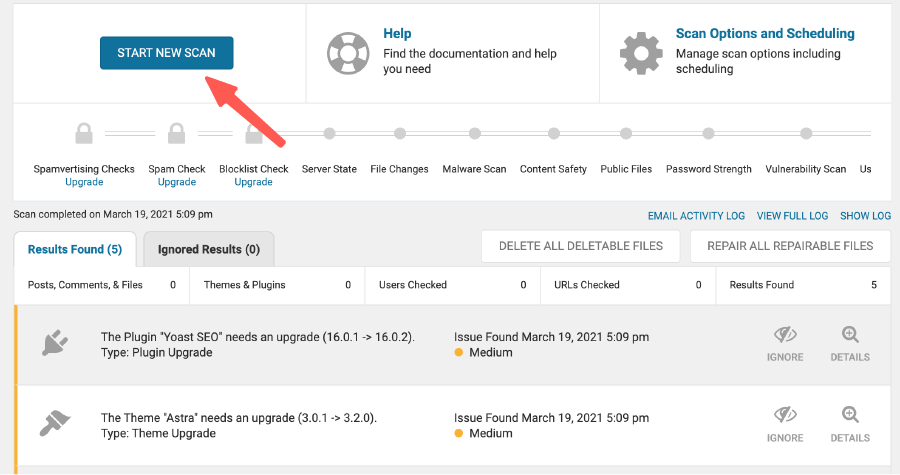Click Delete All Deletable Files button
Screen dimensions: 900x475
(x=581, y=246)
